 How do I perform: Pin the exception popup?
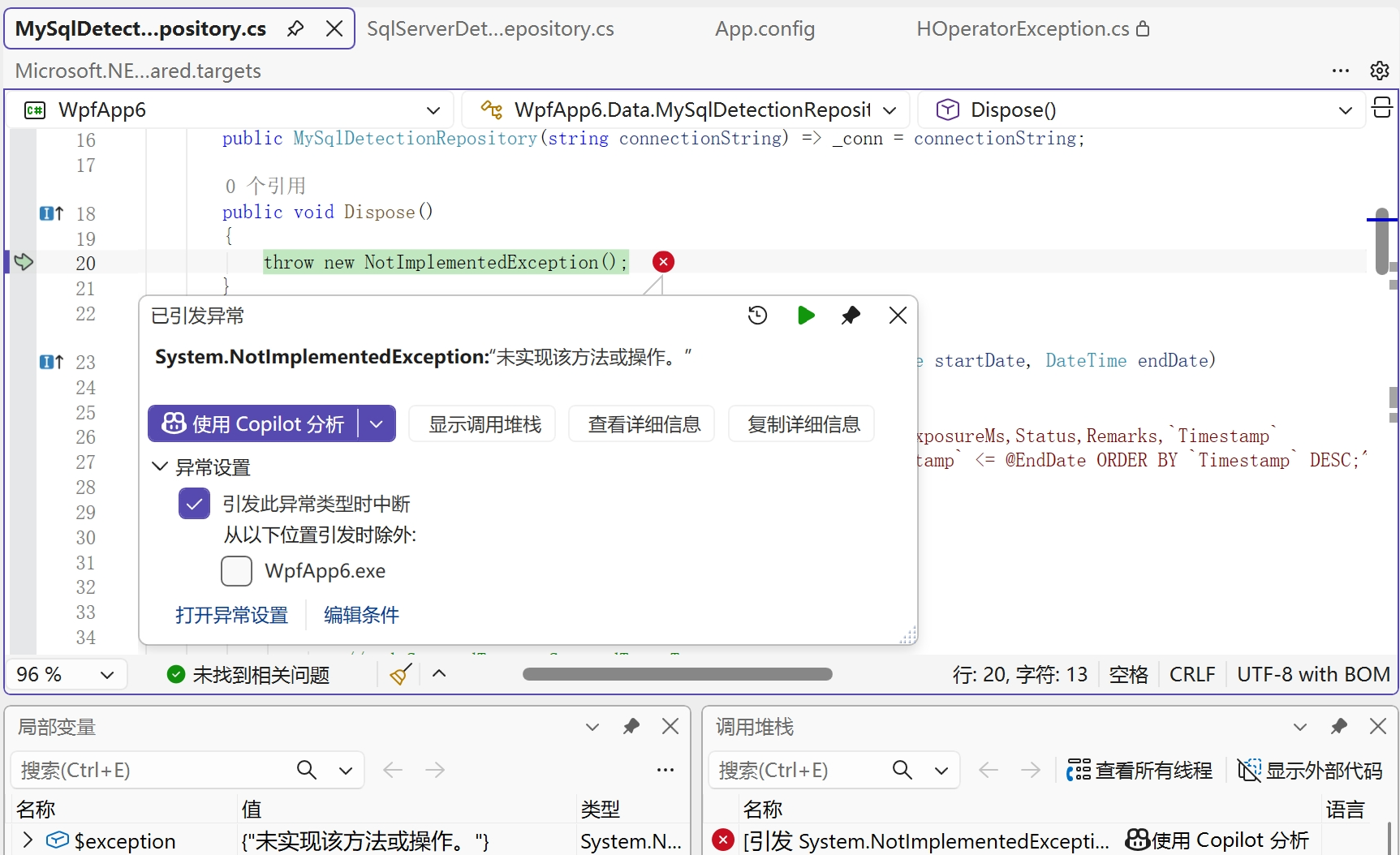851,316
